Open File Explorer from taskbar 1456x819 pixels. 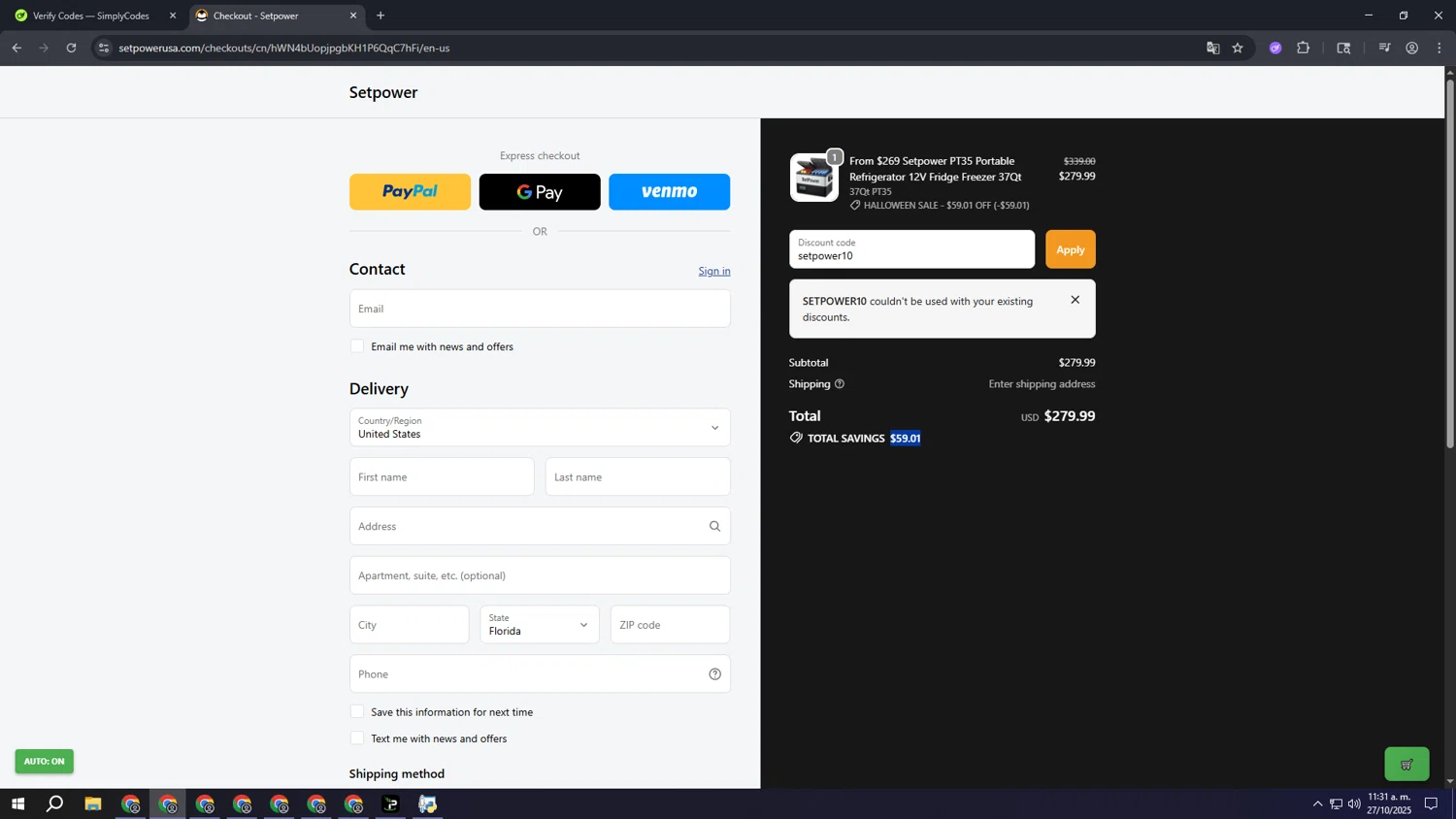click(92, 804)
